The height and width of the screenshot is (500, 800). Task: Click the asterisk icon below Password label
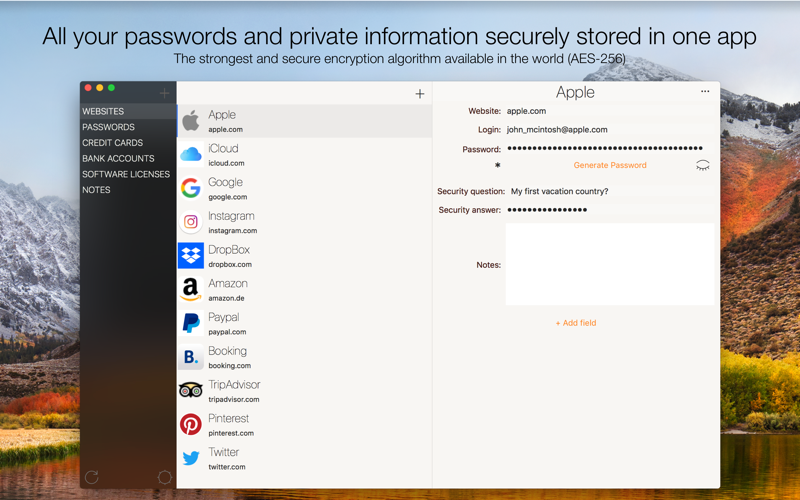click(497, 165)
